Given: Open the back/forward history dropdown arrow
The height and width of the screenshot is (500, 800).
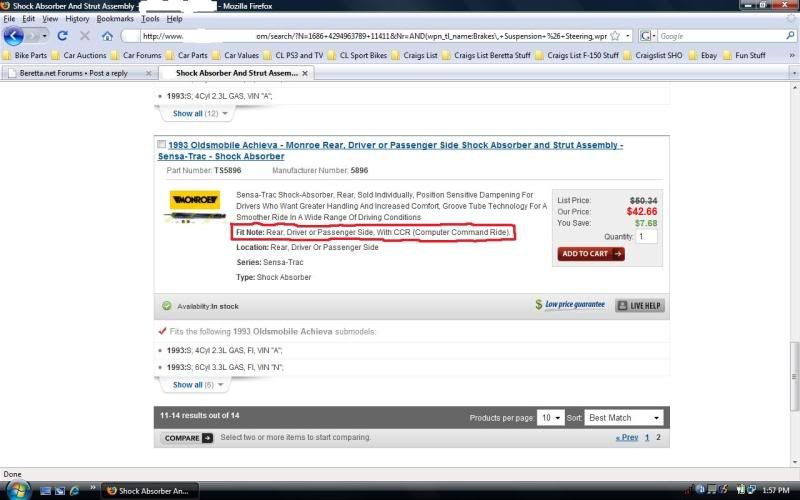Looking at the screenshot, I should tap(44, 36).
